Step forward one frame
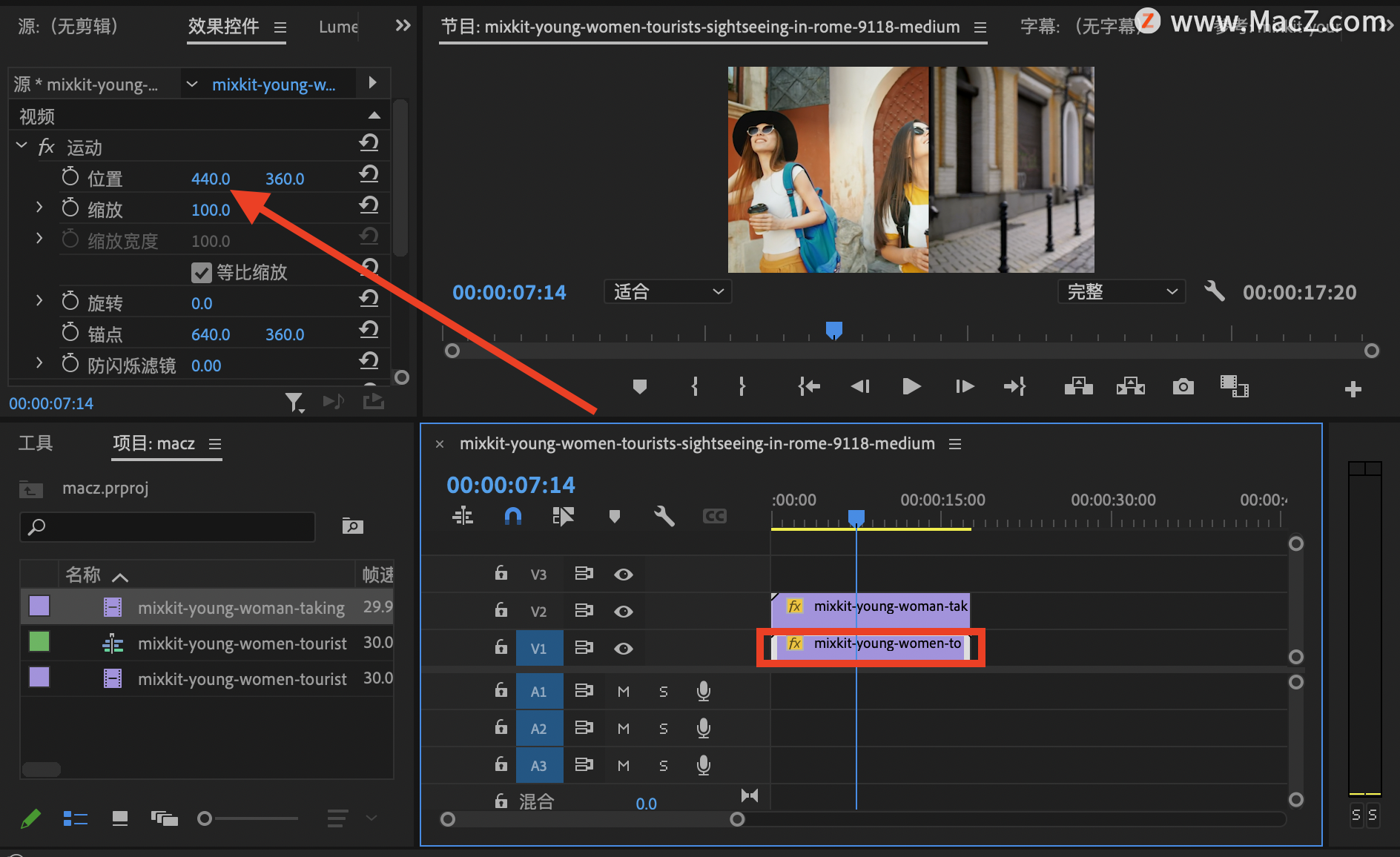Image resolution: width=1400 pixels, height=857 pixels. click(x=964, y=386)
